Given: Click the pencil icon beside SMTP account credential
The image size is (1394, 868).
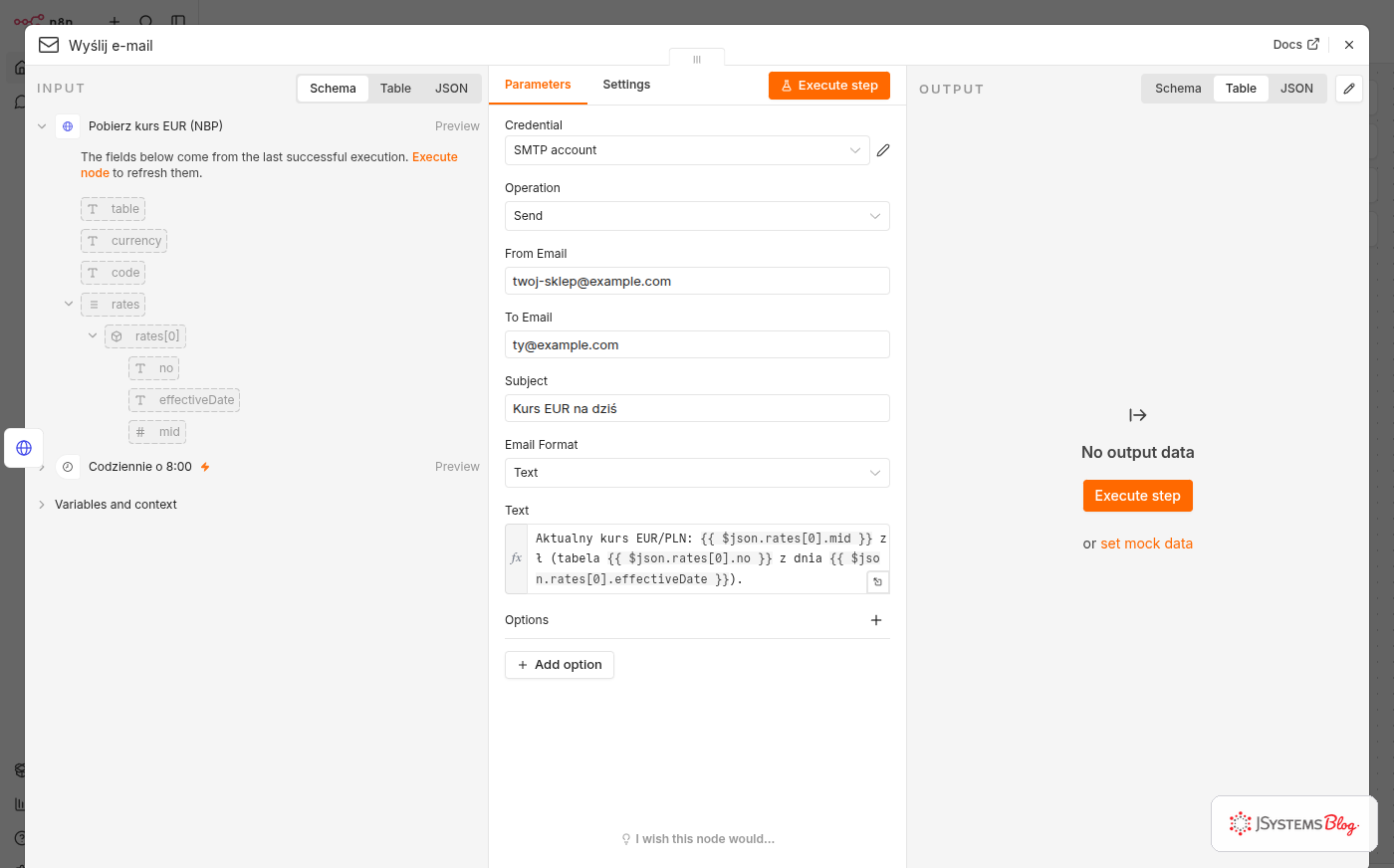Looking at the screenshot, I should [x=883, y=150].
